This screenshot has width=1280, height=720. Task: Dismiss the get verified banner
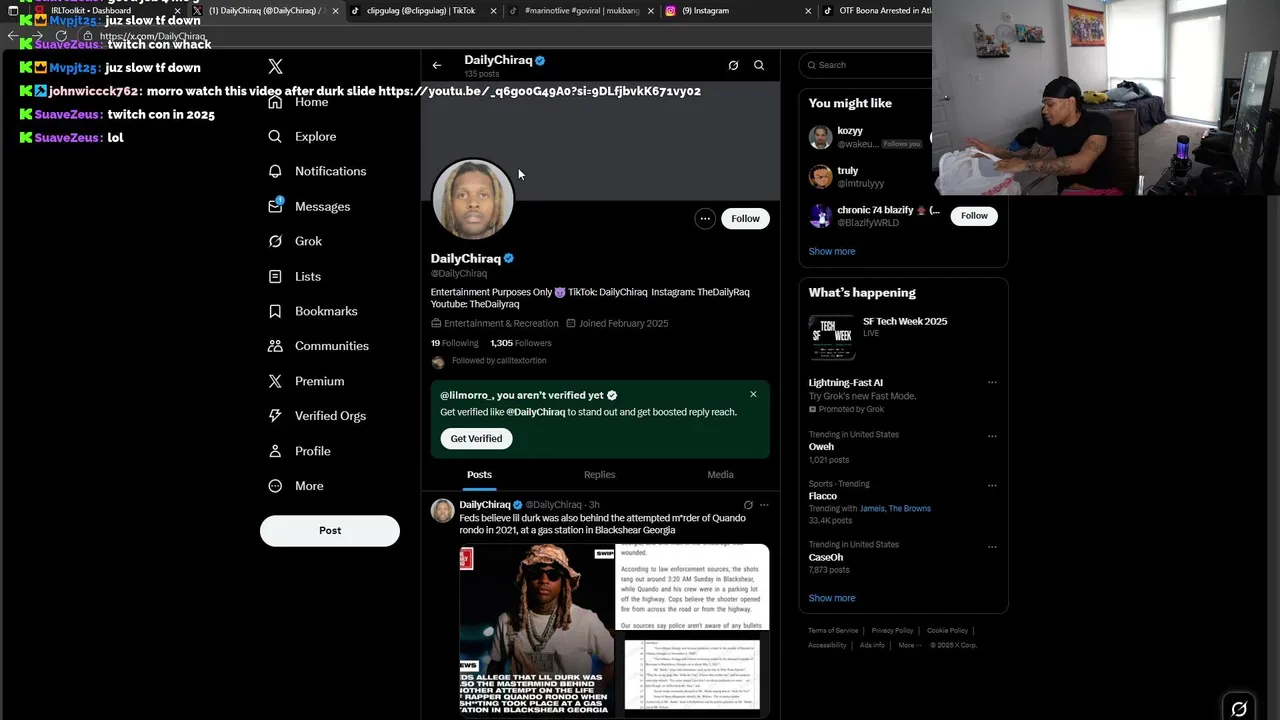[753, 394]
